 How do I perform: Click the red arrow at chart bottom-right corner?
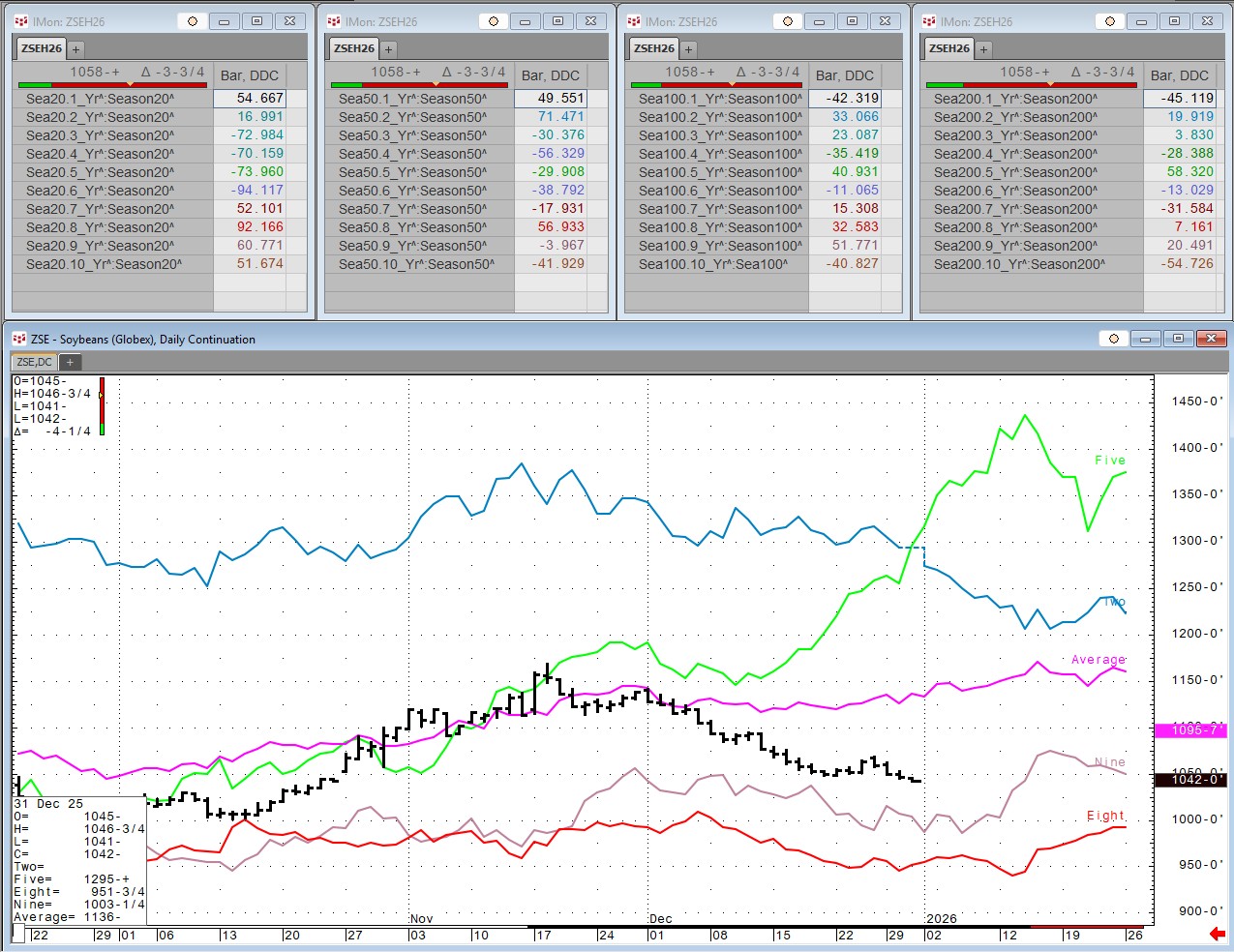coord(1218,934)
